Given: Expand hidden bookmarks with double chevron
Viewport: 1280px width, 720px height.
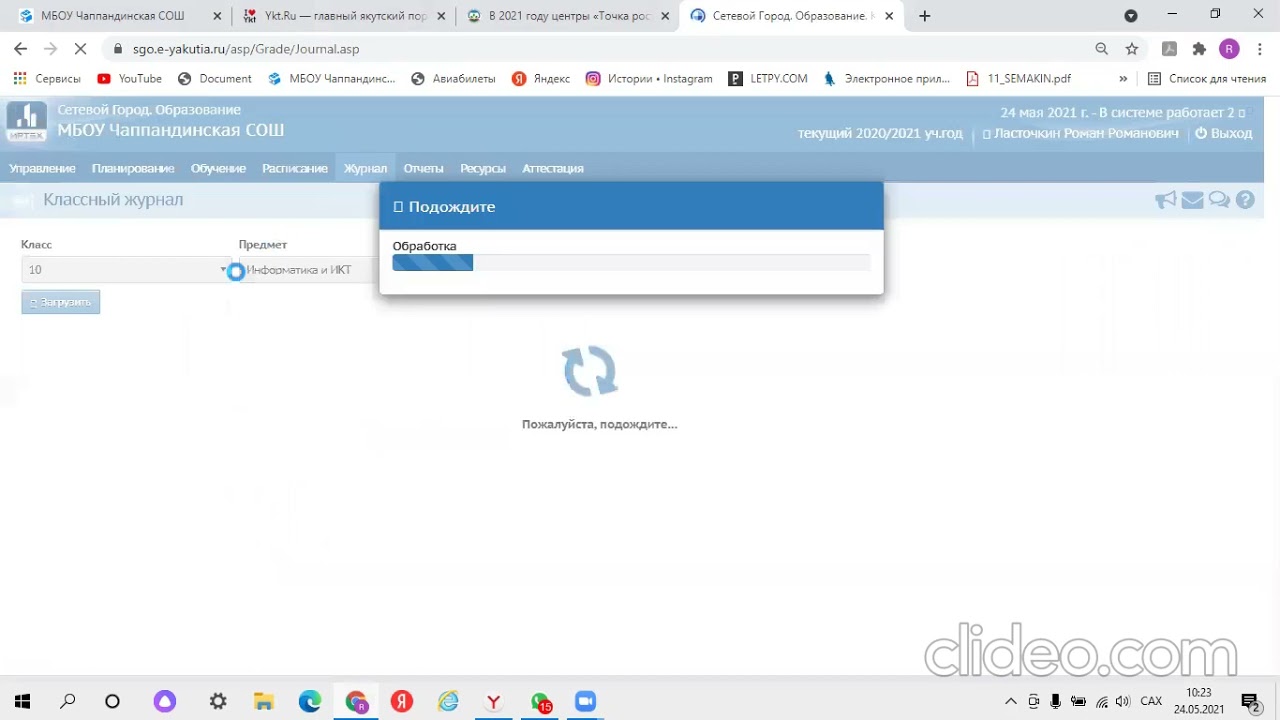Looking at the screenshot, I should [x=1123, y=78].
